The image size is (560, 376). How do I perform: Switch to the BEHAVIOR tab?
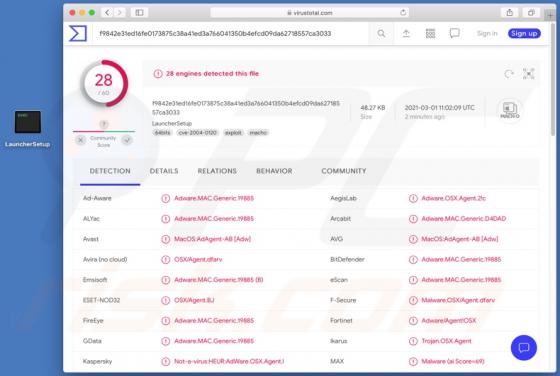coord(274,171)
